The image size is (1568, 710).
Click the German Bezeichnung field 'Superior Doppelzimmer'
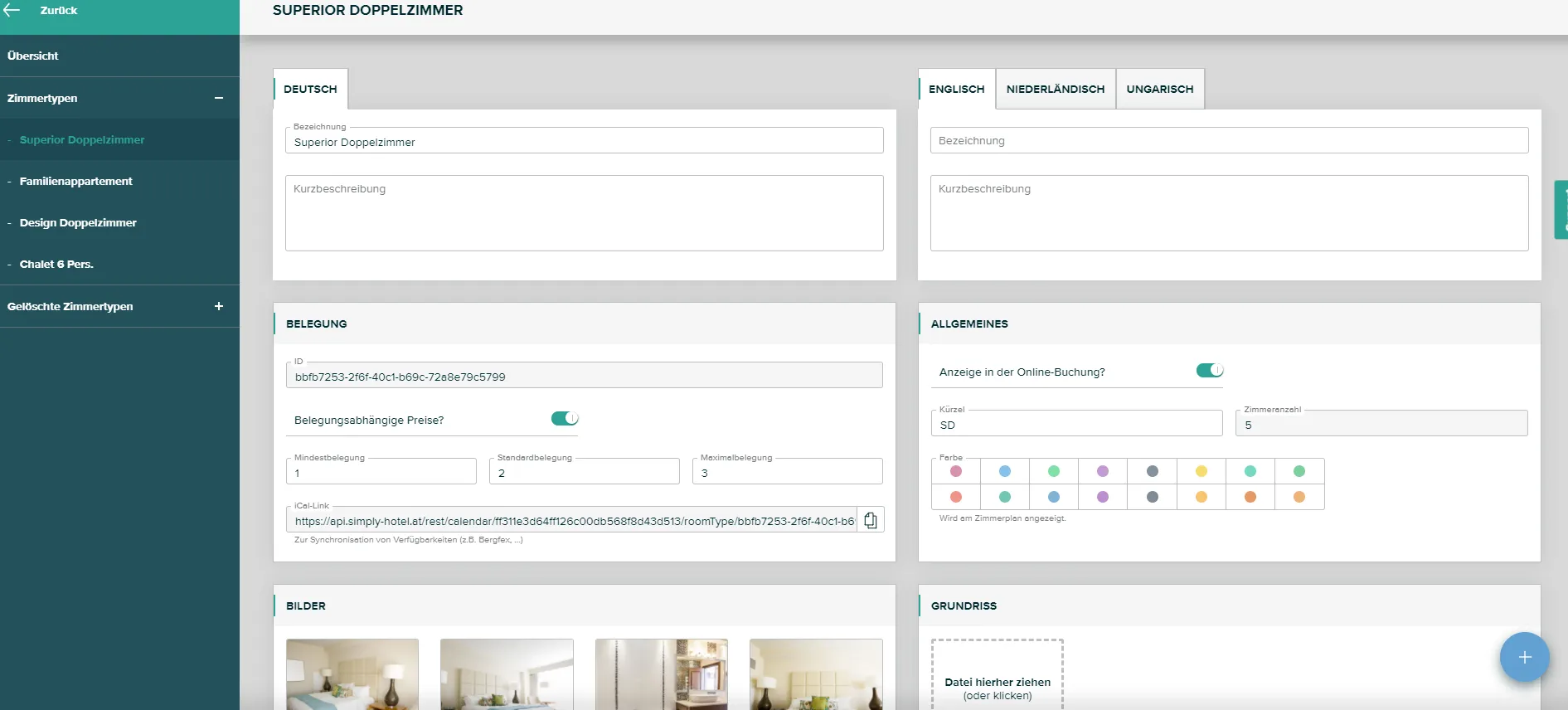(x=585, y=141)
